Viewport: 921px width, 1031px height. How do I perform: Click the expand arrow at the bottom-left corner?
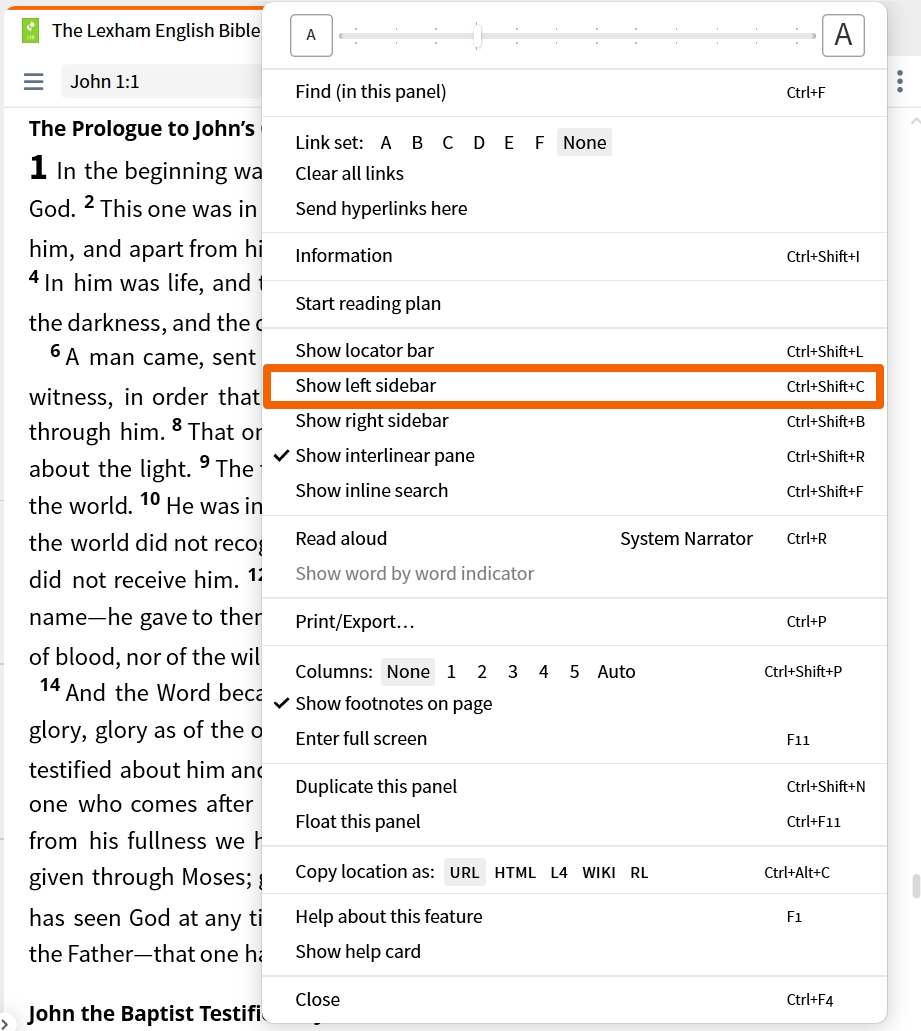(4, 1023)
